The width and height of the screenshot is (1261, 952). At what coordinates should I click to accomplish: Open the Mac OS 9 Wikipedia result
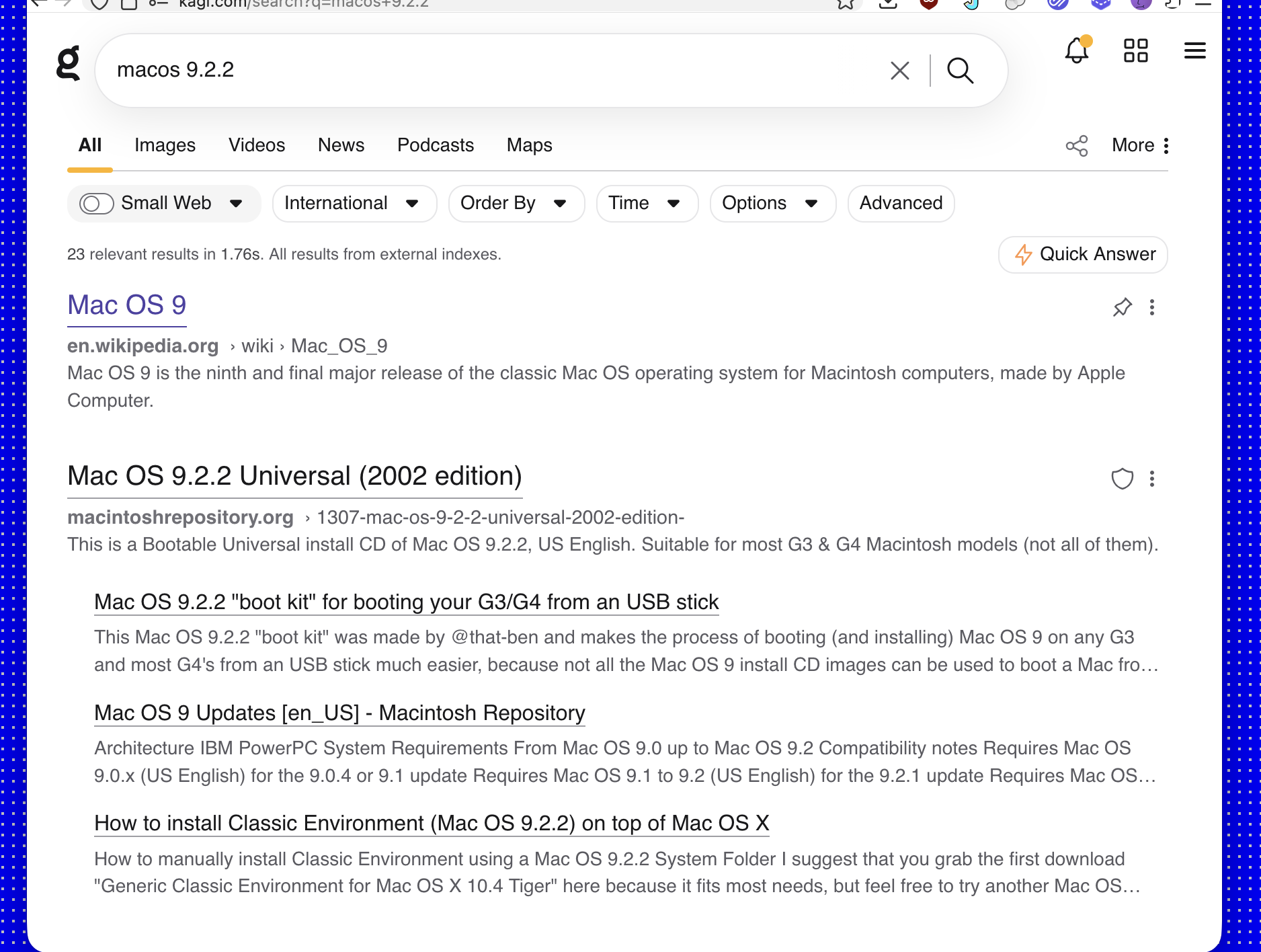pos(126,305)
